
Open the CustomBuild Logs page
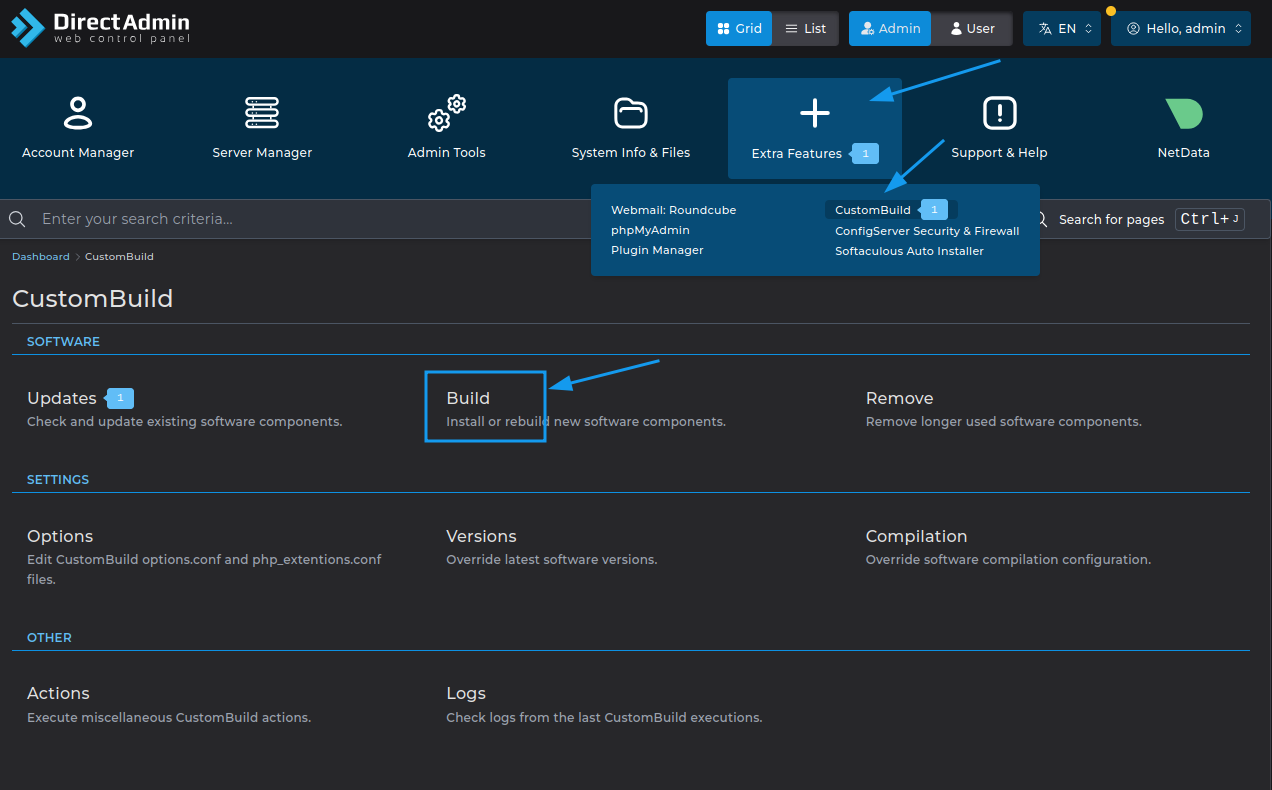pyautogui.click(x=466, y=693)
